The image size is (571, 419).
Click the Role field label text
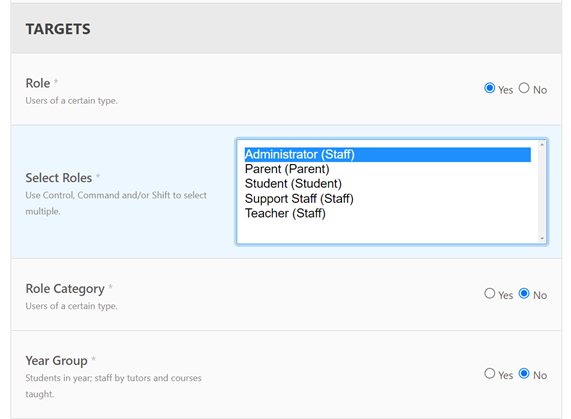click(x=38, y=83)
